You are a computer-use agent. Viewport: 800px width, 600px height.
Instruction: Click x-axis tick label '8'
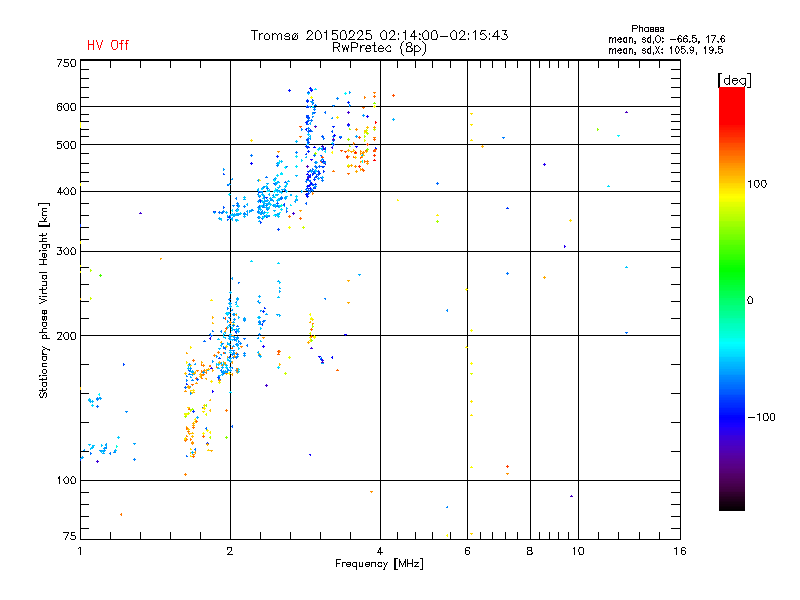tap(530, 551)
